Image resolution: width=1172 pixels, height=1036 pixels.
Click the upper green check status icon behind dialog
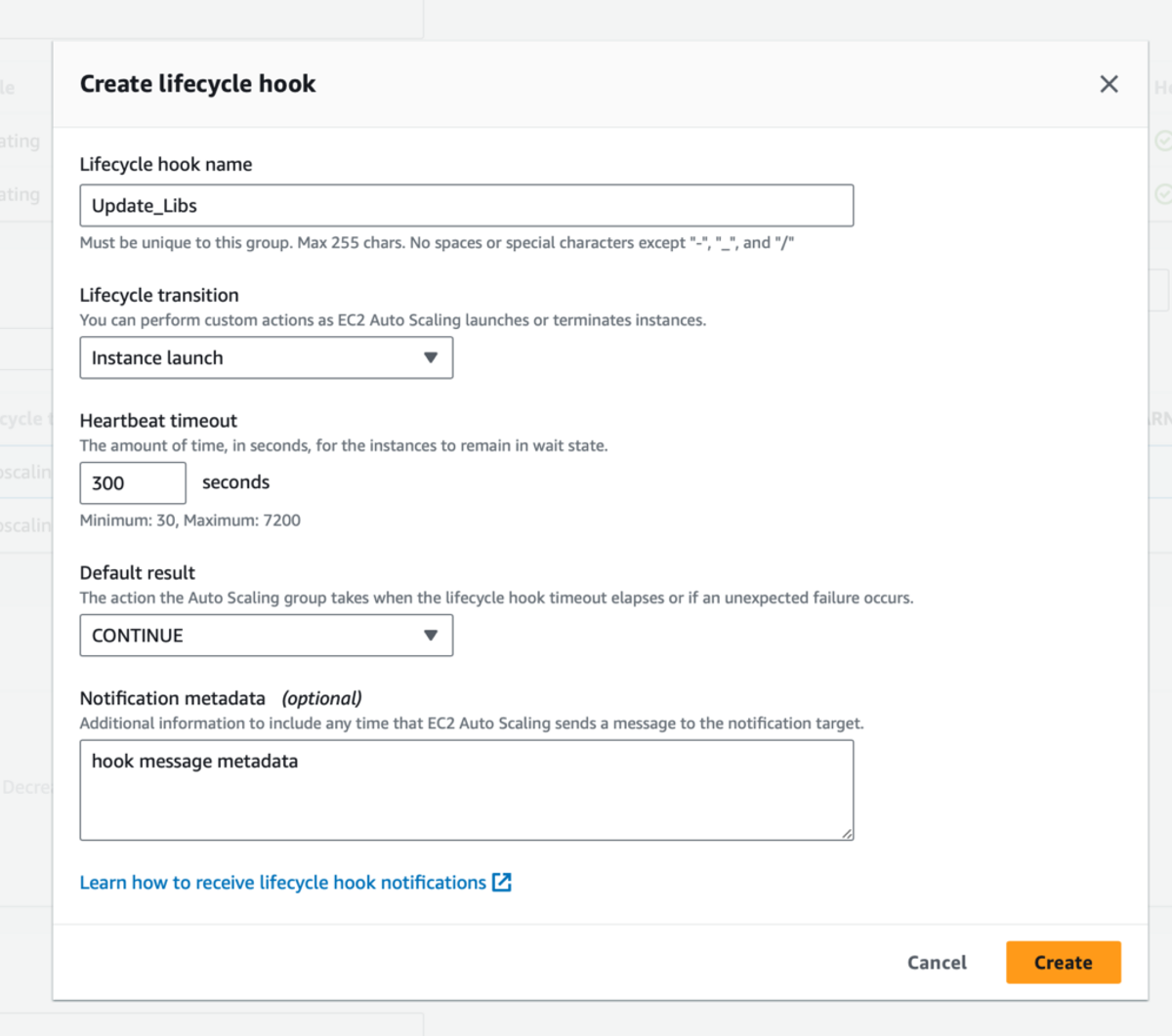[x=1163, y=141]
